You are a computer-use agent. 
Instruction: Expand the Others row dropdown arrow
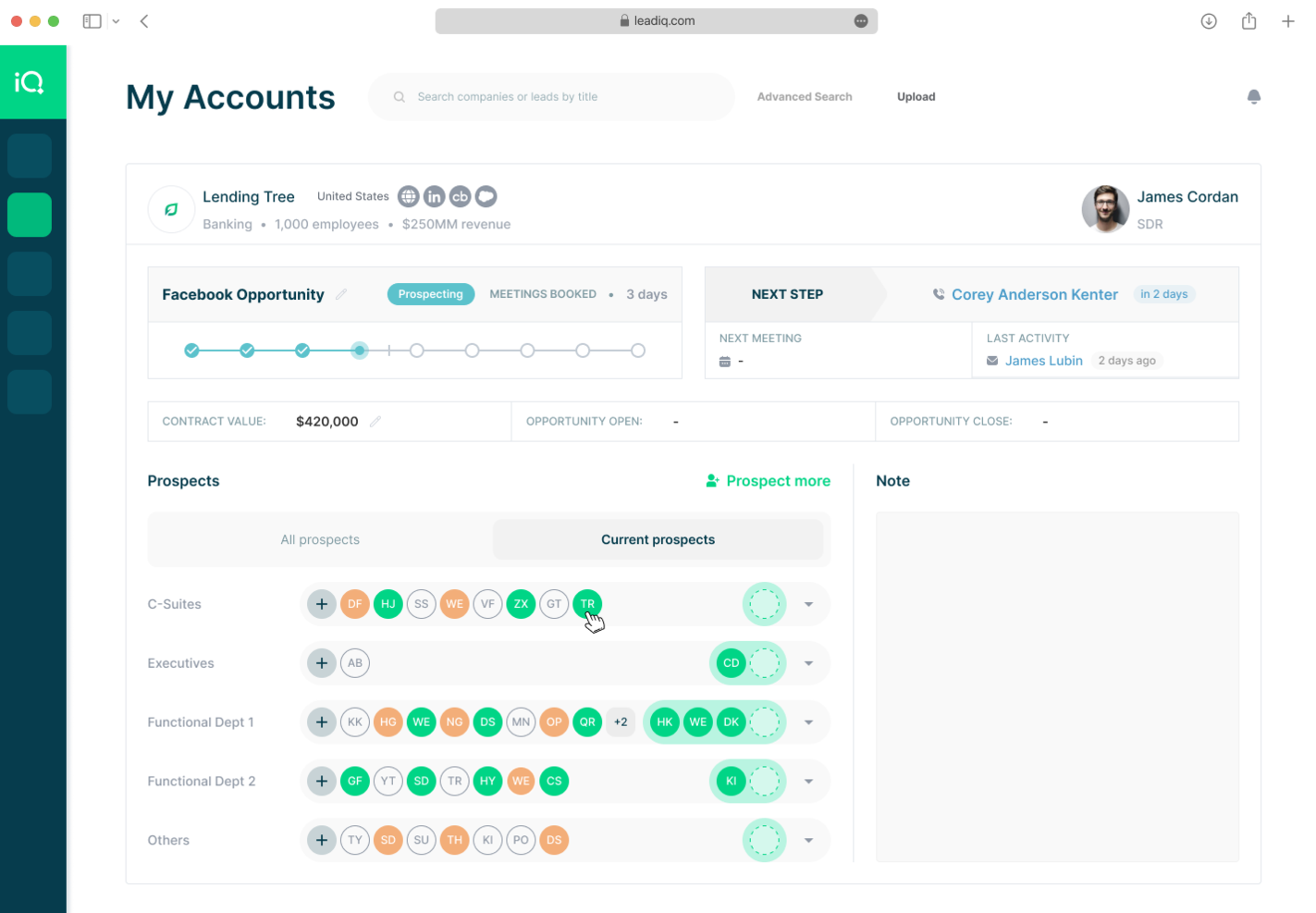808,842
